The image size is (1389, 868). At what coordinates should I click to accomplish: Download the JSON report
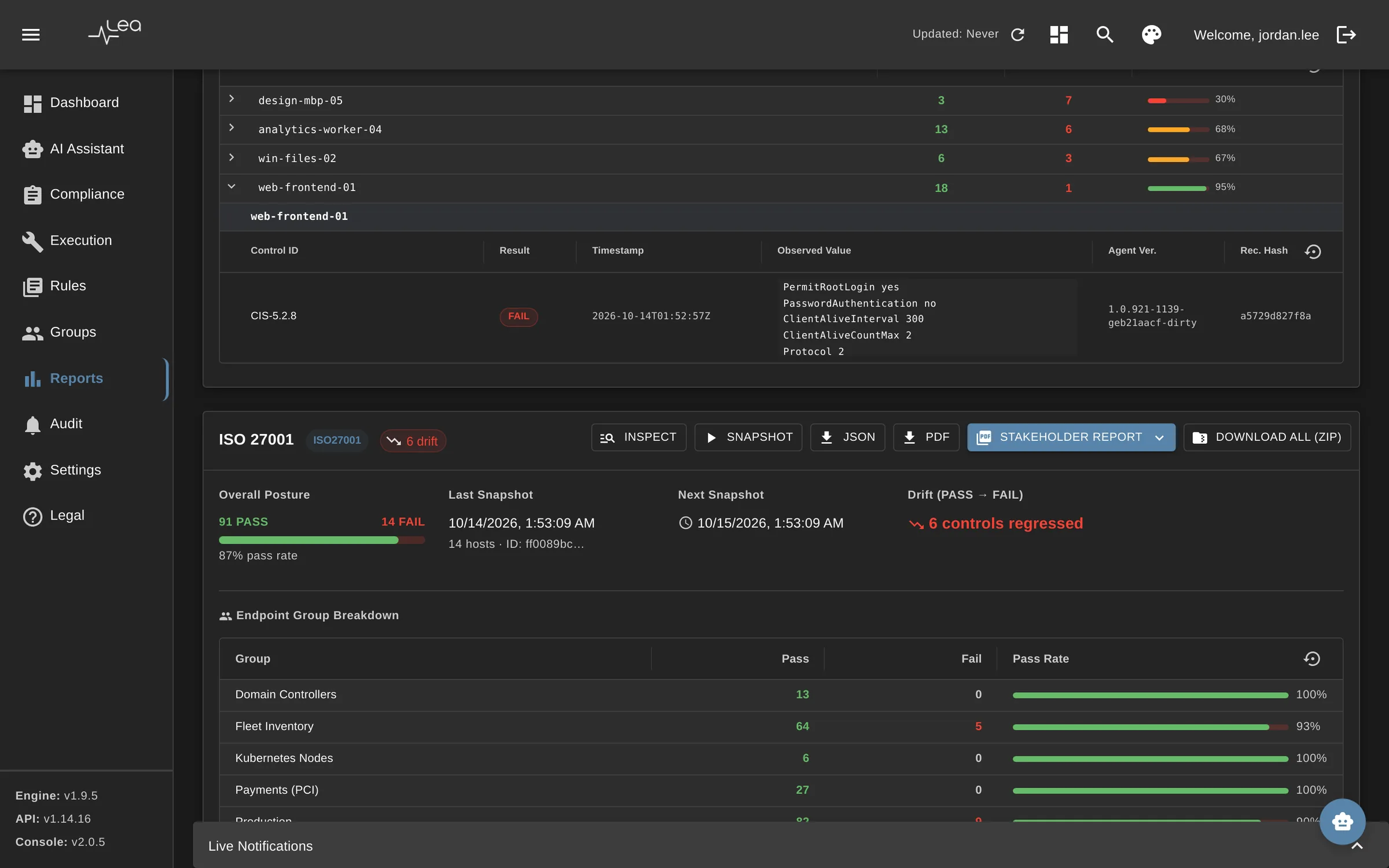coord(847,437)
